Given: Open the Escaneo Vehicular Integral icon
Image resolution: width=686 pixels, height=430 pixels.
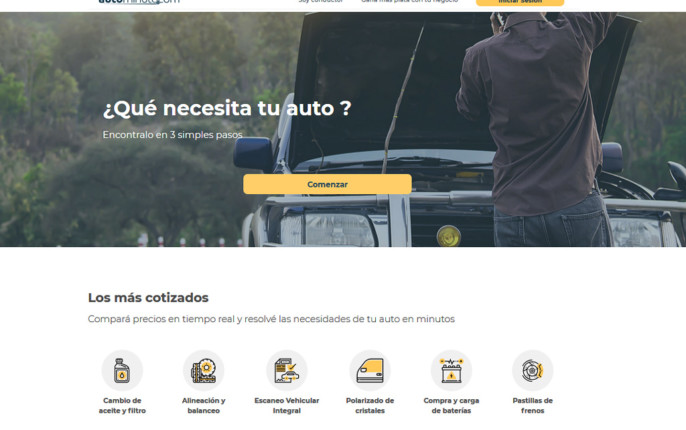Looking at the screenshot, I should 286,370.
